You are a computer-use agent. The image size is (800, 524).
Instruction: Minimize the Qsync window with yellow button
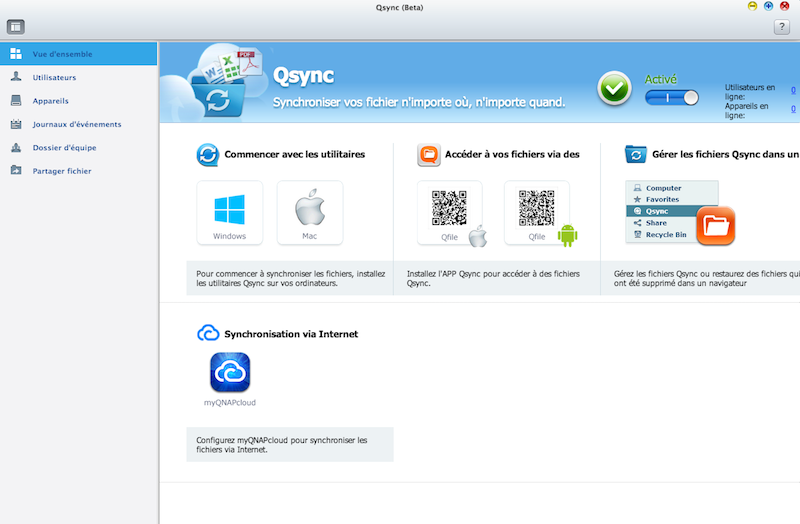tap(752, 6)
